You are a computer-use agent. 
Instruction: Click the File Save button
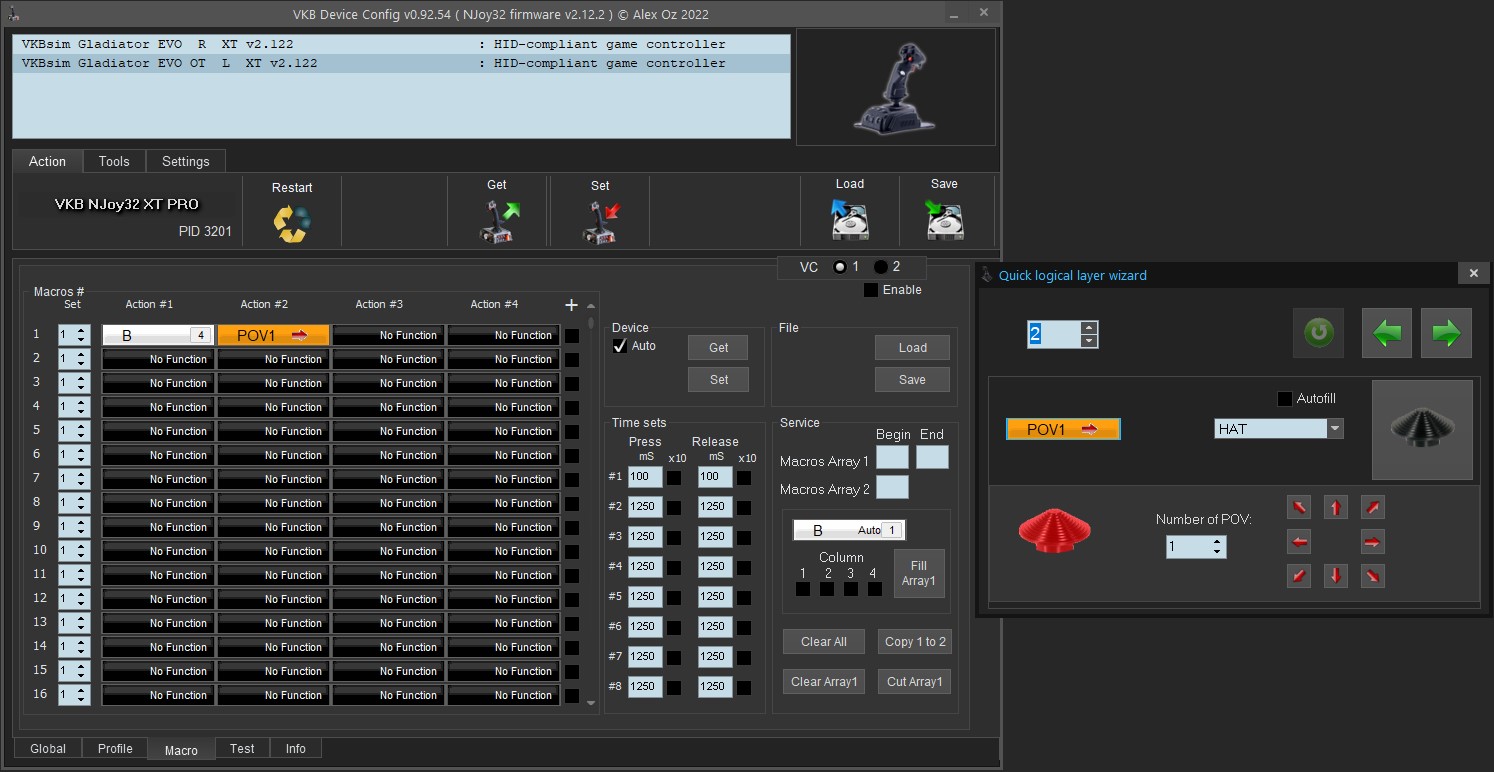pyautogui.click(x=912, y=379)
